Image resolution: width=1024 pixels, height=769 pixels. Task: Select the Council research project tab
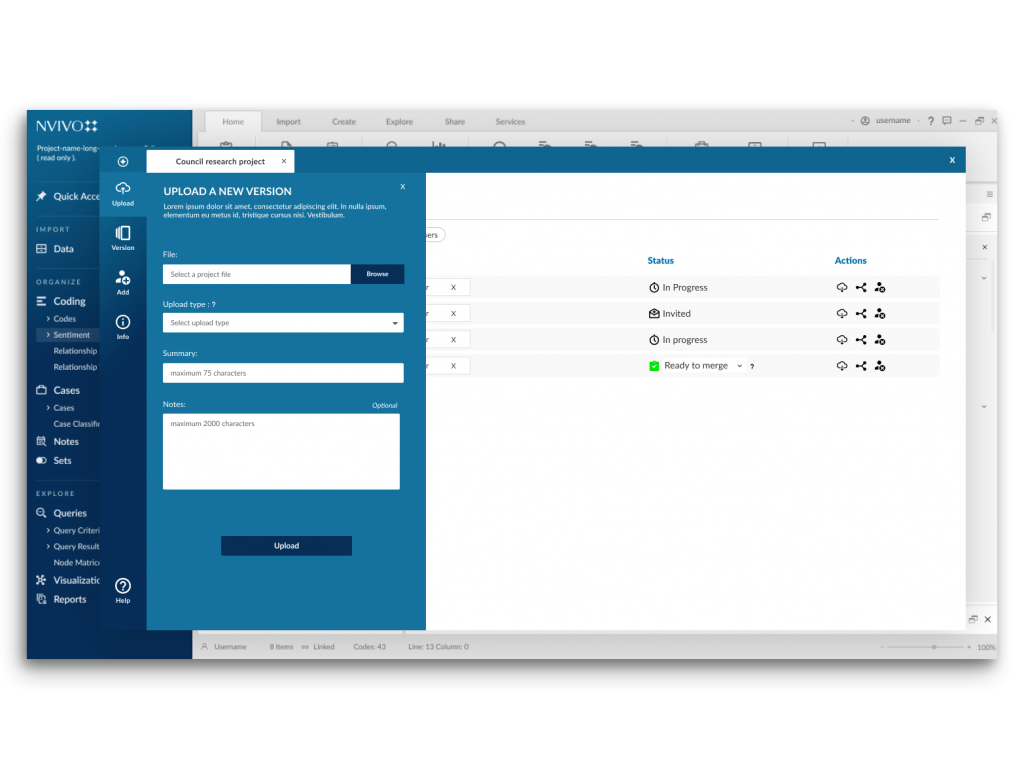[x=220, y=161]
